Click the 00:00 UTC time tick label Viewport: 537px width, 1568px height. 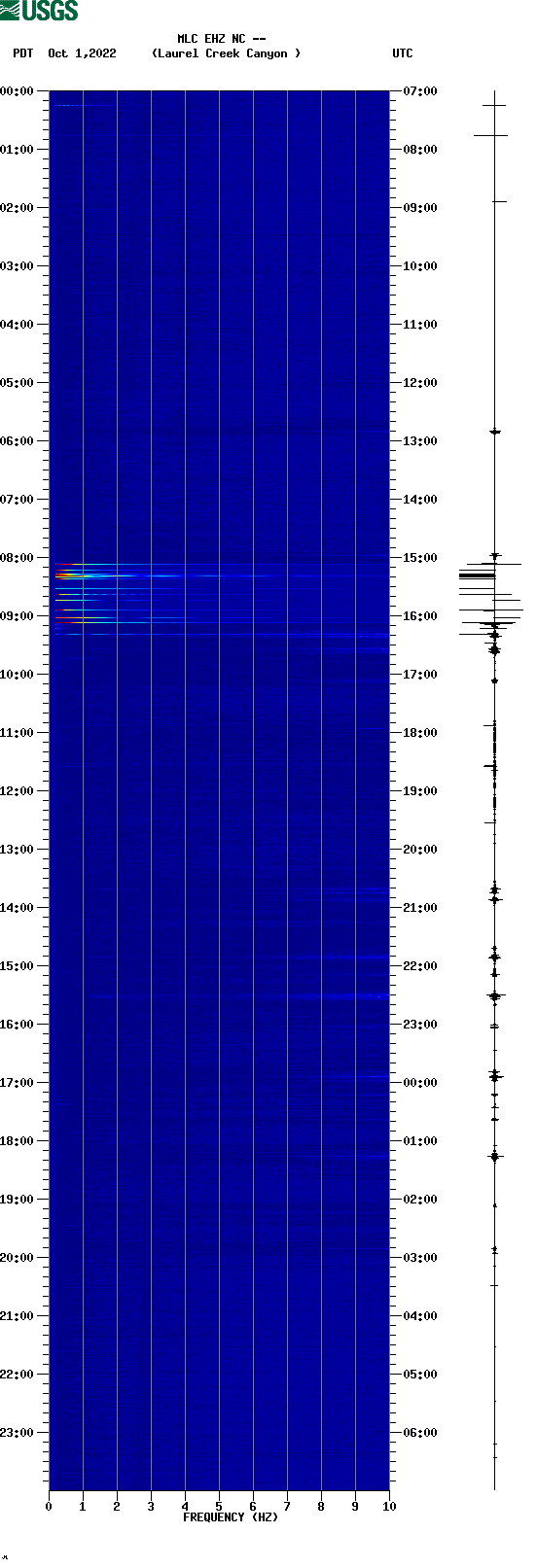[x=420, y=1083]
